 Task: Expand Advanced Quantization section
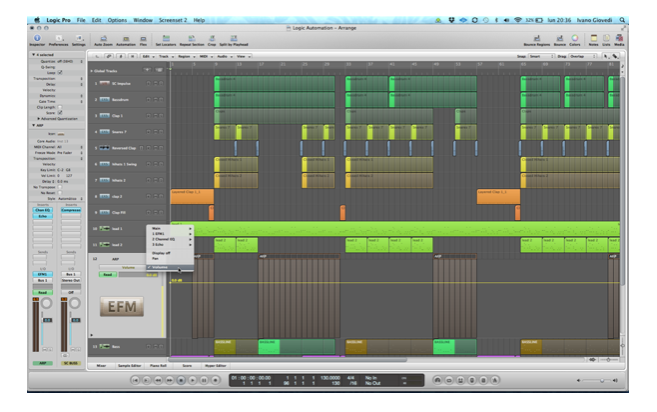pos(39,119)
